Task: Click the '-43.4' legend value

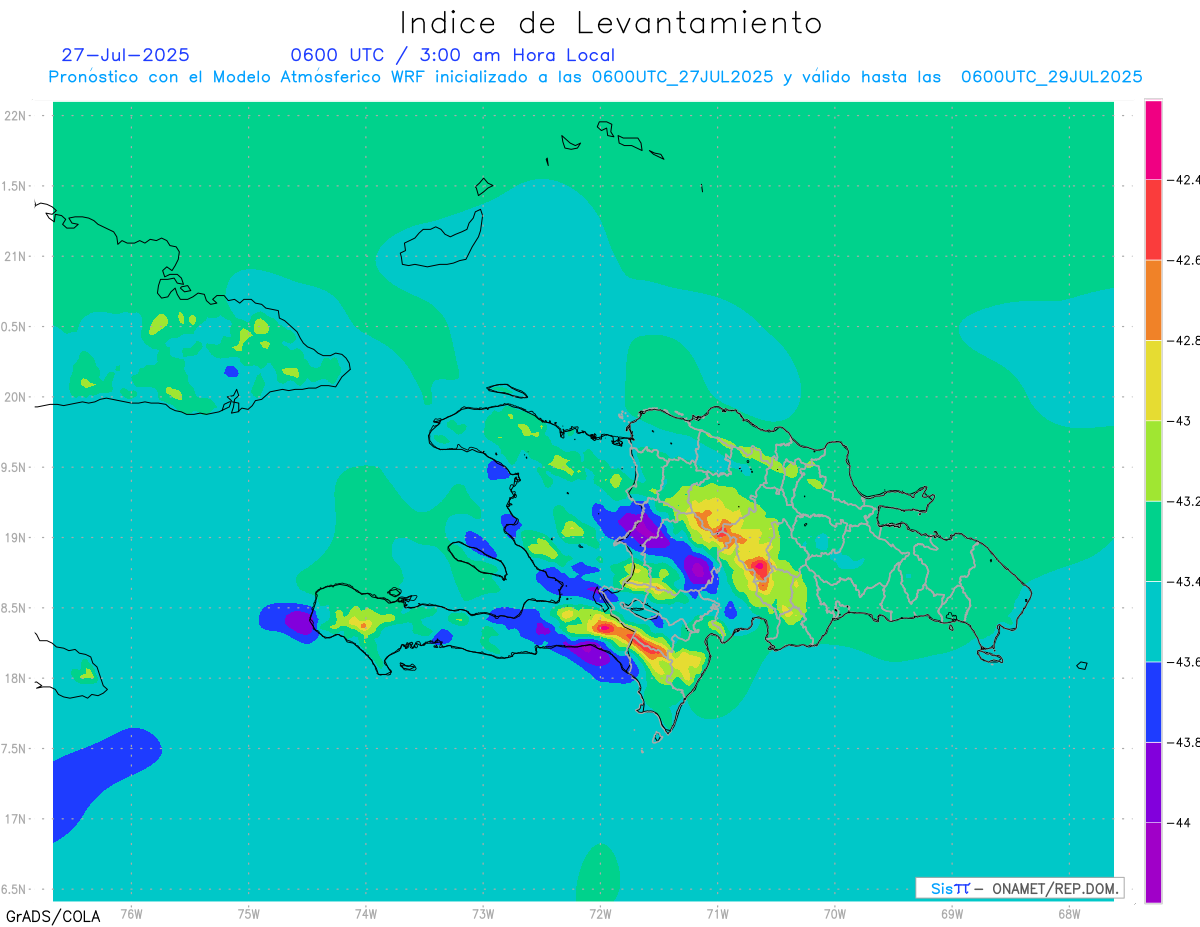Action: (x=1184, y=581)
